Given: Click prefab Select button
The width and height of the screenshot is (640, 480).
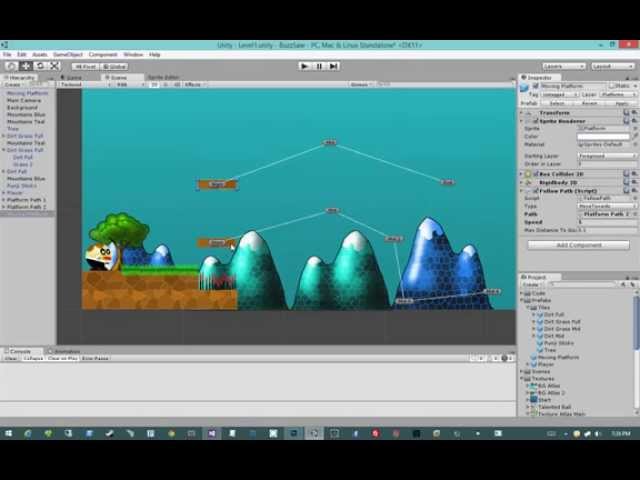Looking at the screenshot, I should point(557,104).
